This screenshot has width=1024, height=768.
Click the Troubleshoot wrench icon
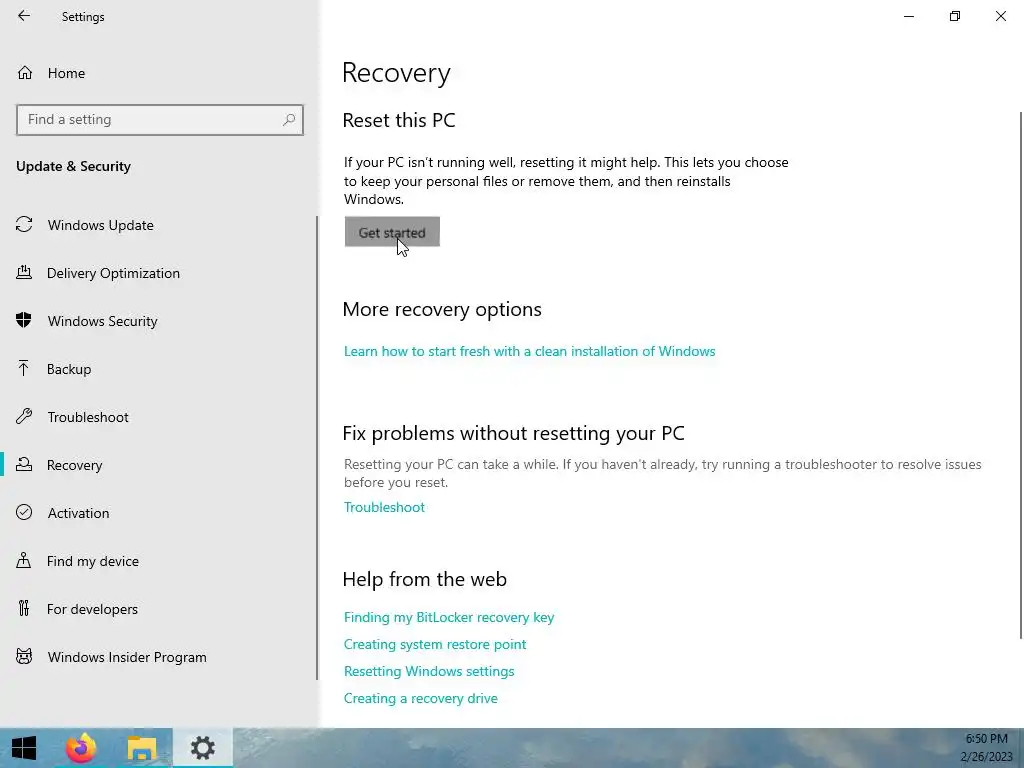(x=24, y=416)
